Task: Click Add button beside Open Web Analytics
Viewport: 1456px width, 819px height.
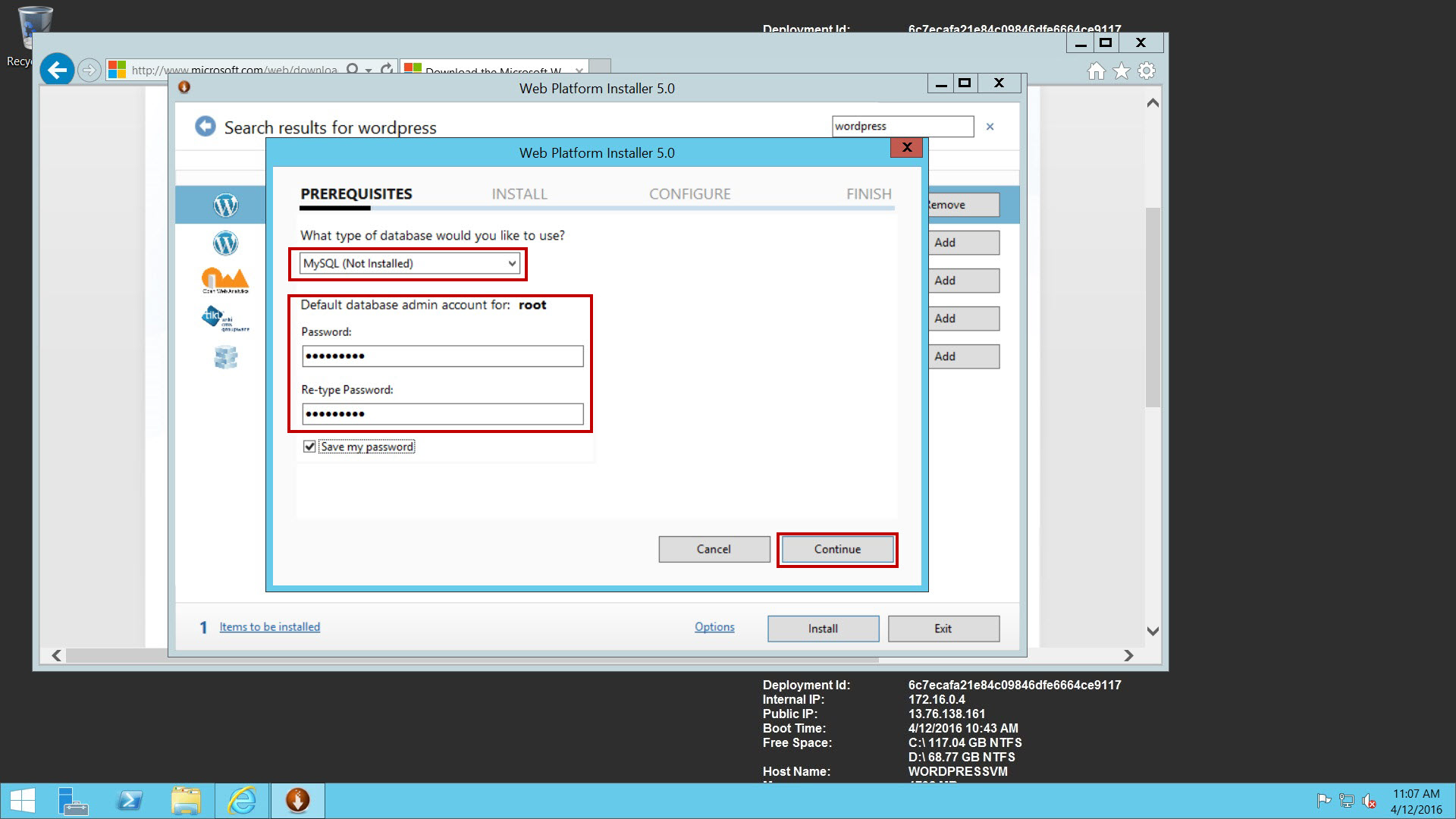Action: [964, 281]
